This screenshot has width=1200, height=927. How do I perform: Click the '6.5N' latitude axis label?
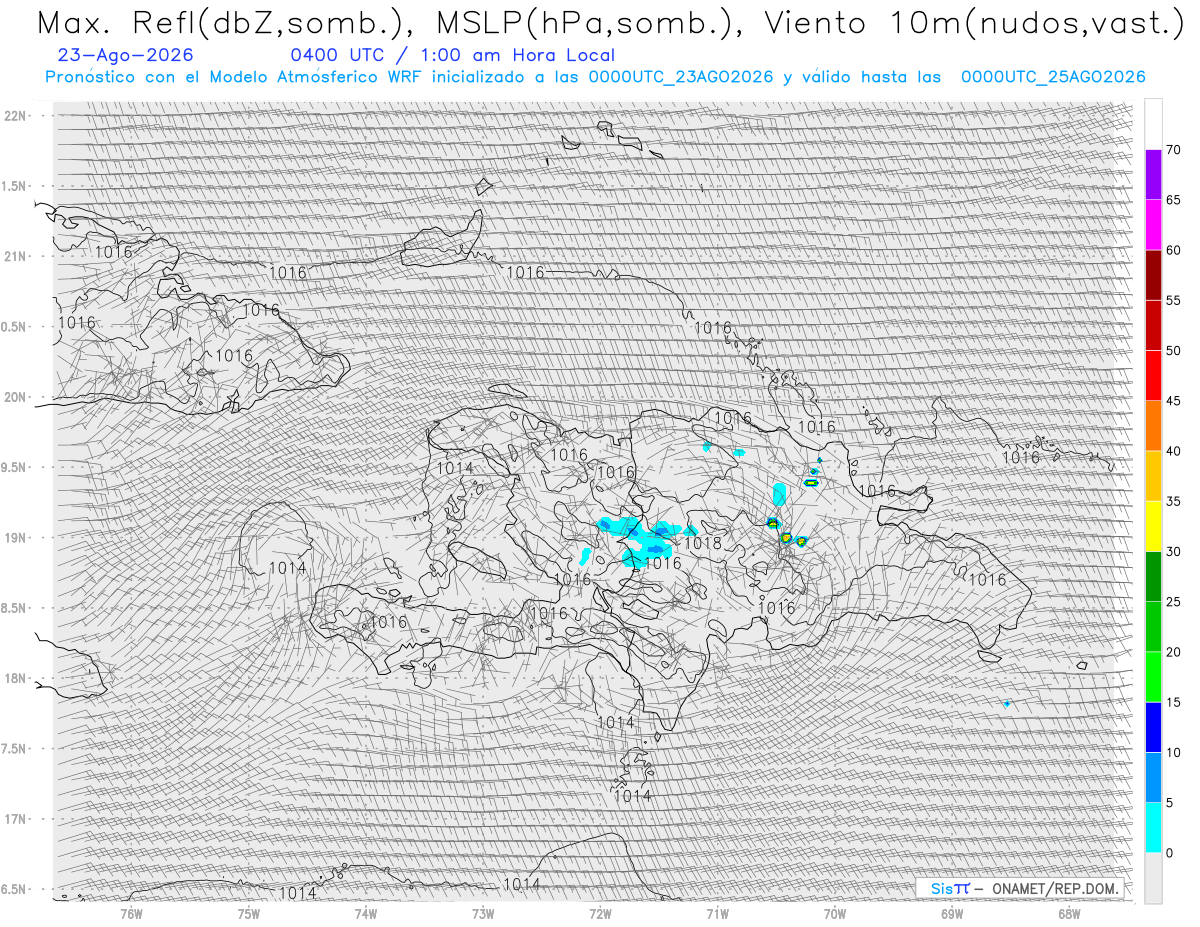click(x=14, y=889)
